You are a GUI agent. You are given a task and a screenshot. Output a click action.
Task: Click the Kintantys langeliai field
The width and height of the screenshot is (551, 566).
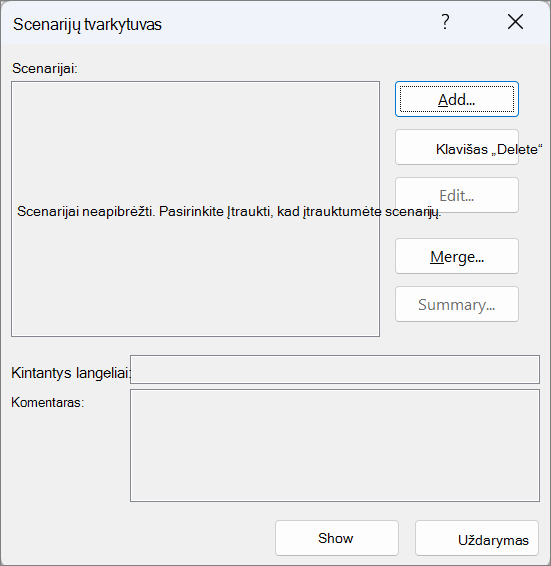[335, 369]
